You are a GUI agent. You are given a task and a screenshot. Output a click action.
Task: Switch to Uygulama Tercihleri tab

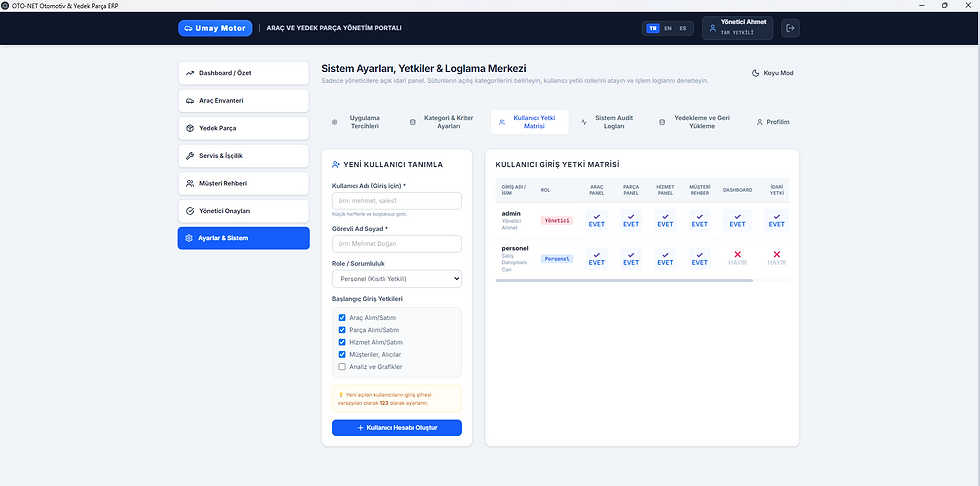[359, 122]
